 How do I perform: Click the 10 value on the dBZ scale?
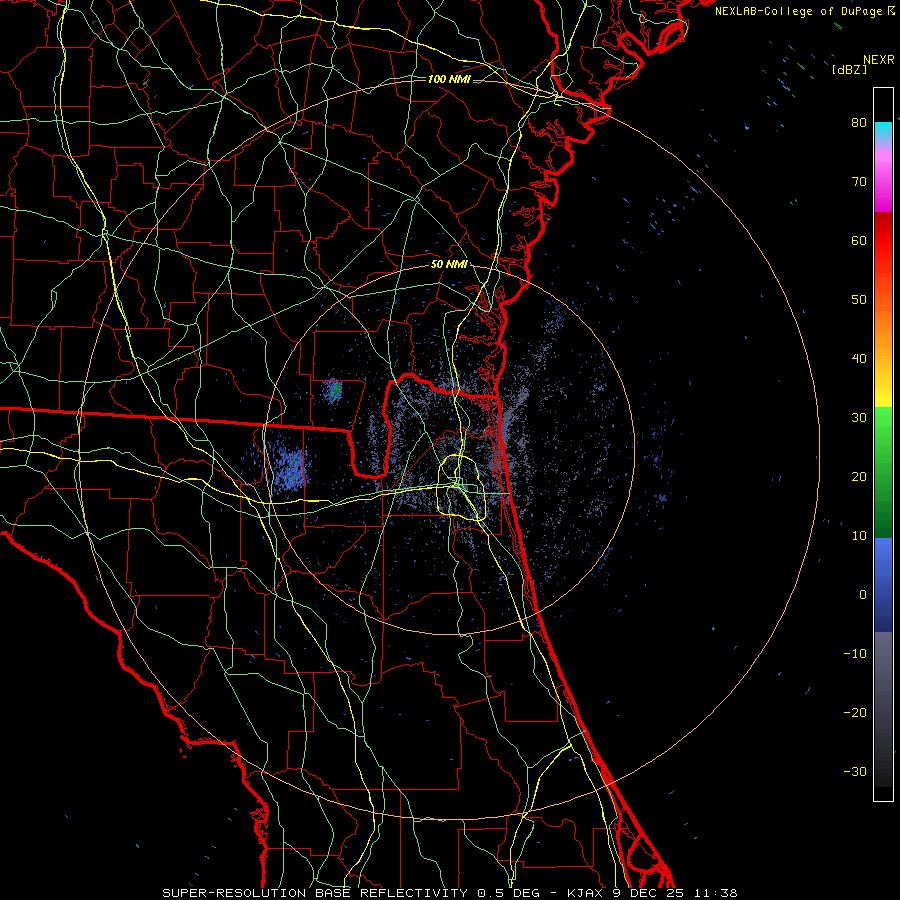[859, 536]
